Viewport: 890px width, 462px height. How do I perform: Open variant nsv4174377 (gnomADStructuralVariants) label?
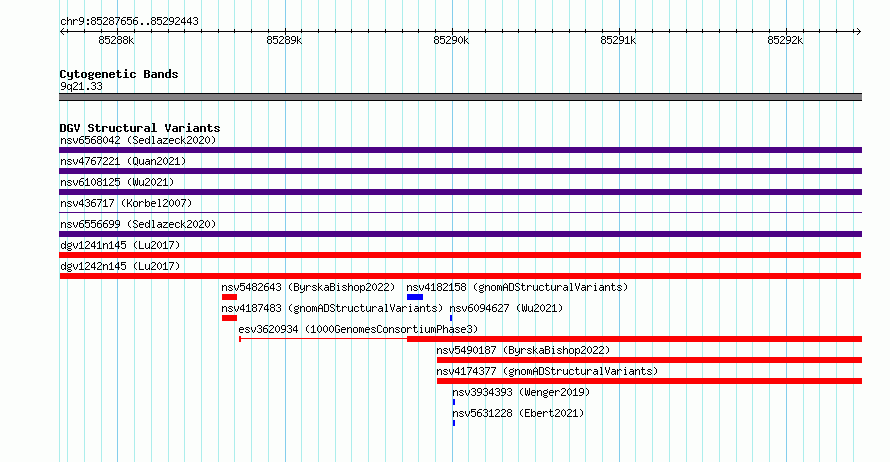[x=547, y=371]
